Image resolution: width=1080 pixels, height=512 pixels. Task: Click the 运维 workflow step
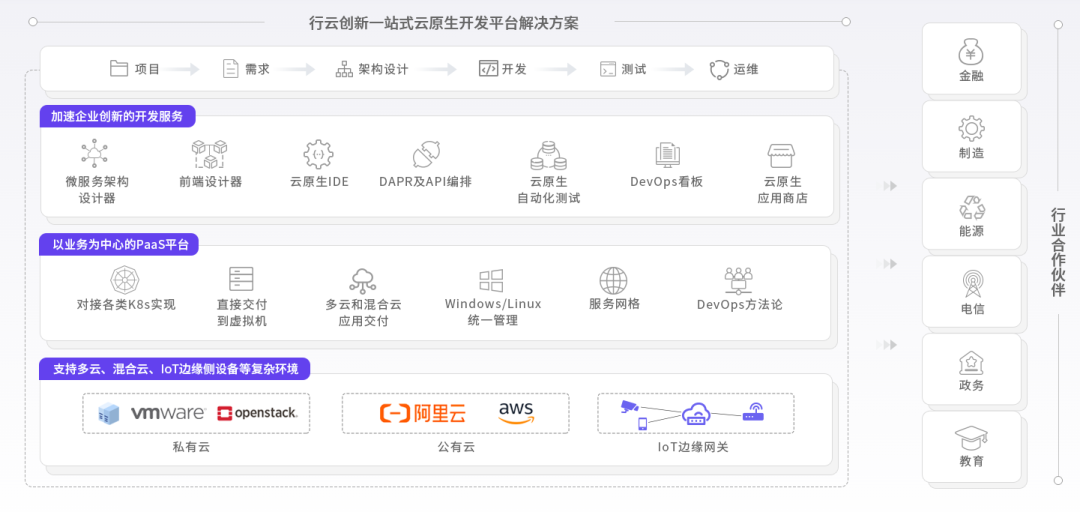734,69
